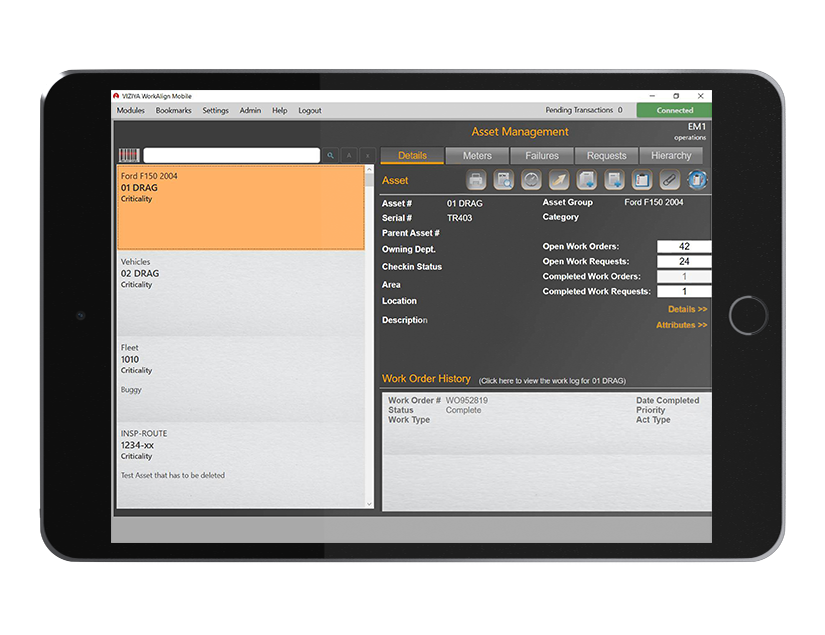Open the Failures tab
Viewport: 825px width, 635px height.
[x=542, y=155]
